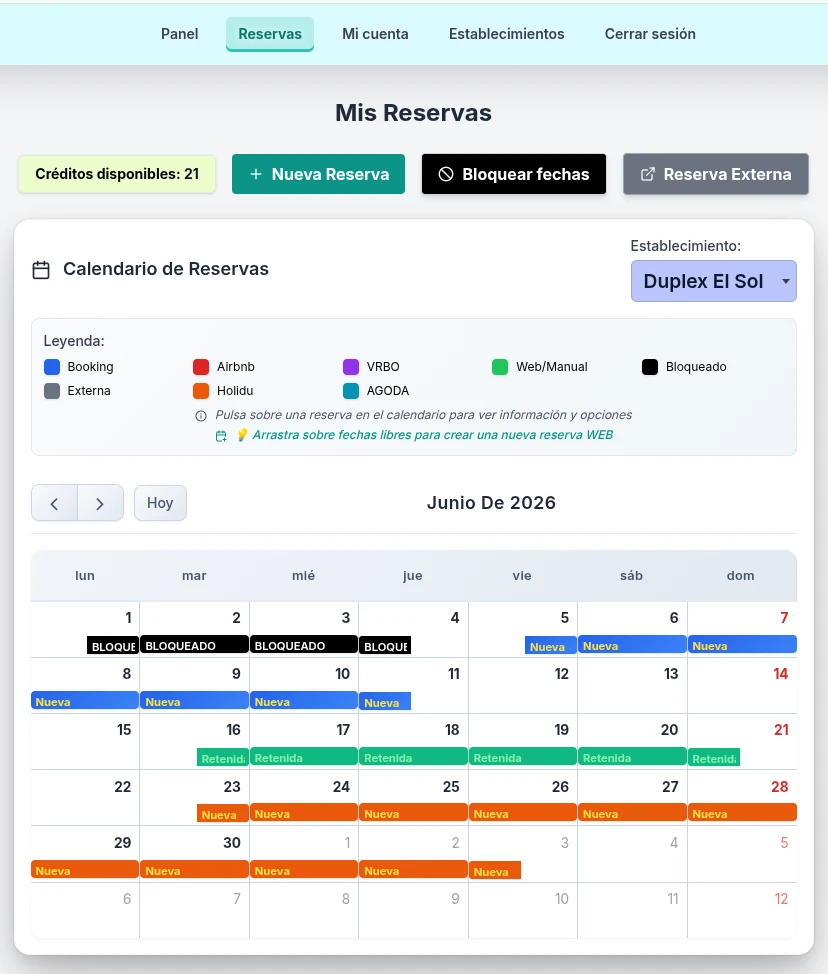The image size is (828, 974).
Task: Go to previous month with left chevron
Action: [55, 503]
